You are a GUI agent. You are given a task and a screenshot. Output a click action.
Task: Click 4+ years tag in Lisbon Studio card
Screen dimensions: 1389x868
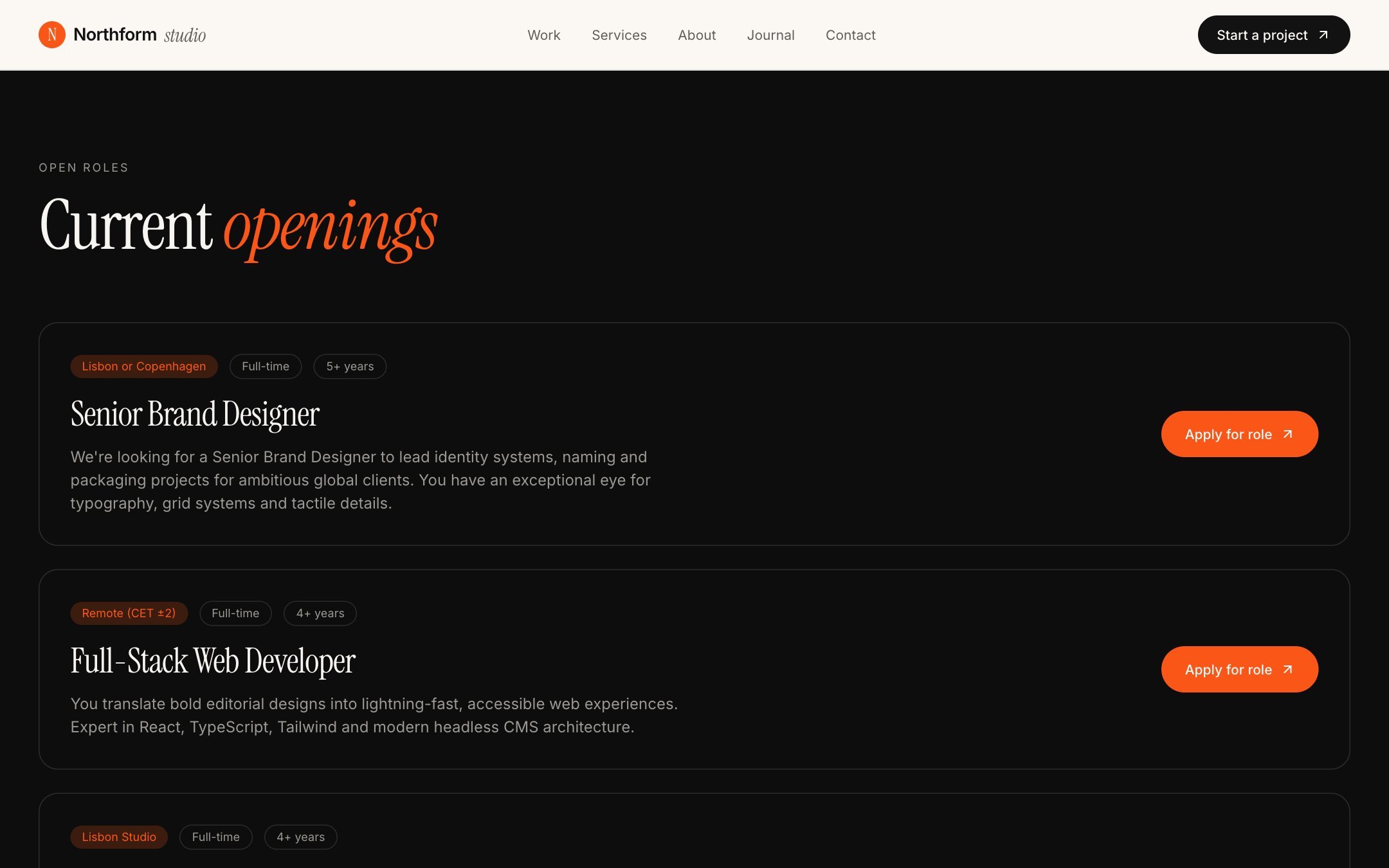point(301,837)
